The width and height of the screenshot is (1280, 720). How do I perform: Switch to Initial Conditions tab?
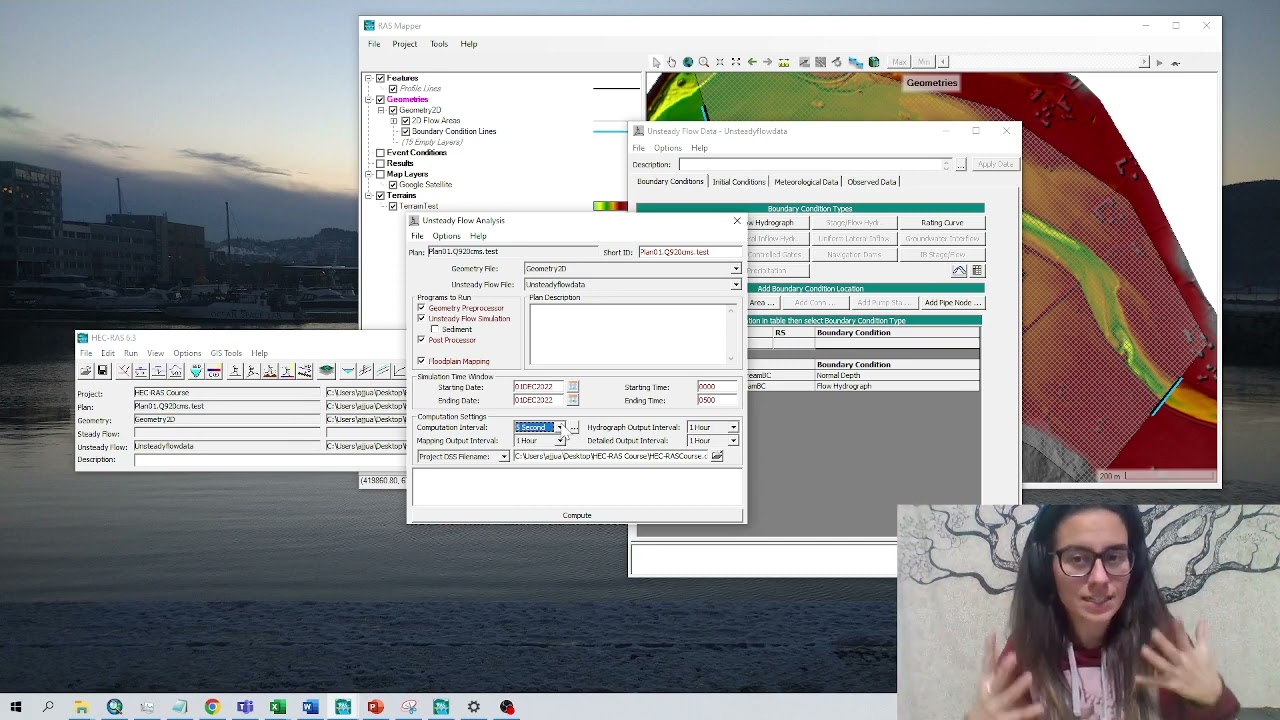tap(739, 182)
